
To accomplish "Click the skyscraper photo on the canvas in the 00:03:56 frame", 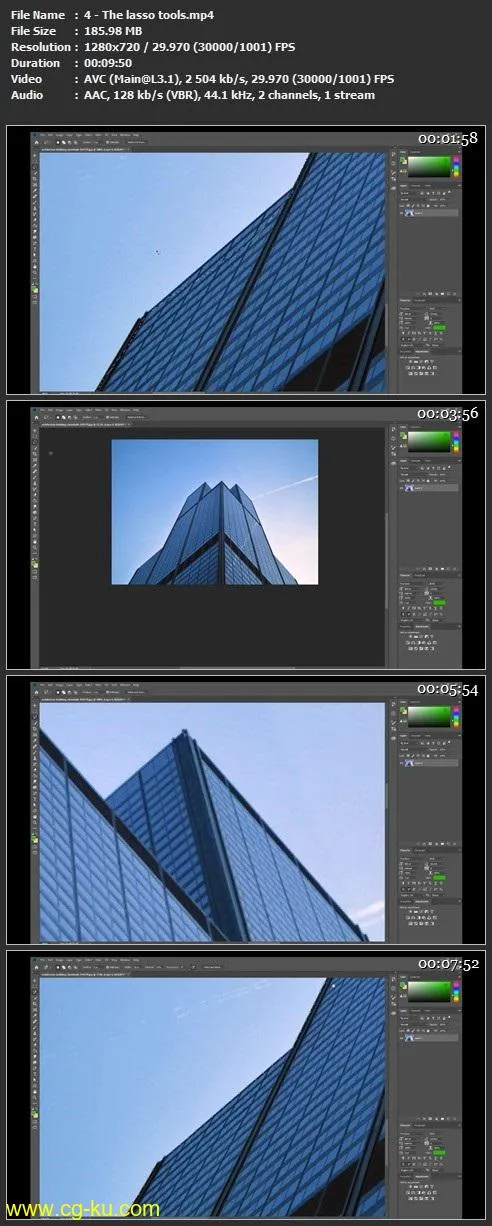I will tap(215, 512).
